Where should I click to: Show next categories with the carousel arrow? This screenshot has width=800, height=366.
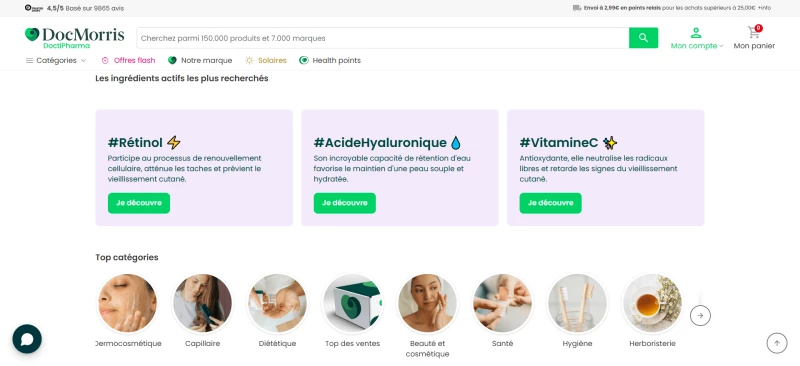(x=700, y=315)
